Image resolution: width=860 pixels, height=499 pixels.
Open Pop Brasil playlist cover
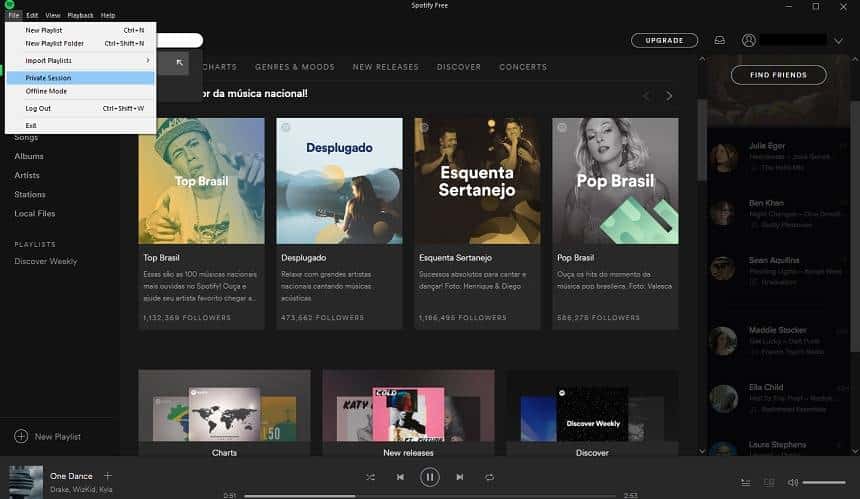pos(615,181)
